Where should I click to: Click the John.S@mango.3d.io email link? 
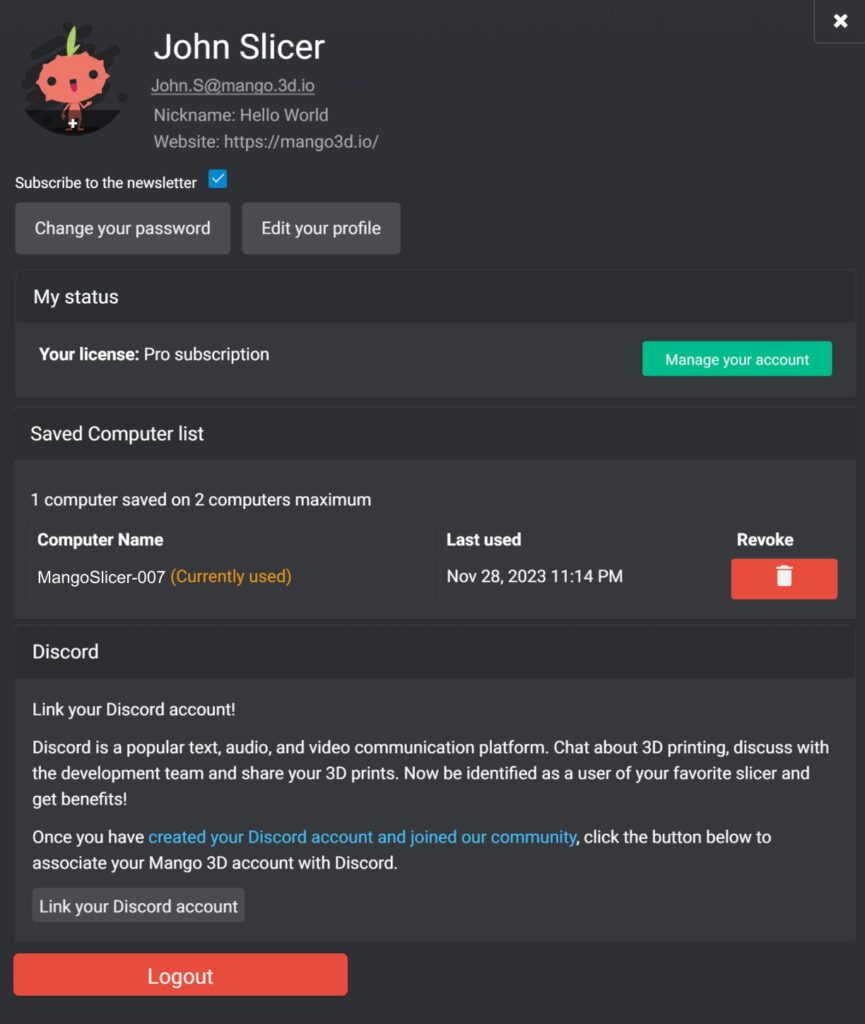(x=233, y=86)
